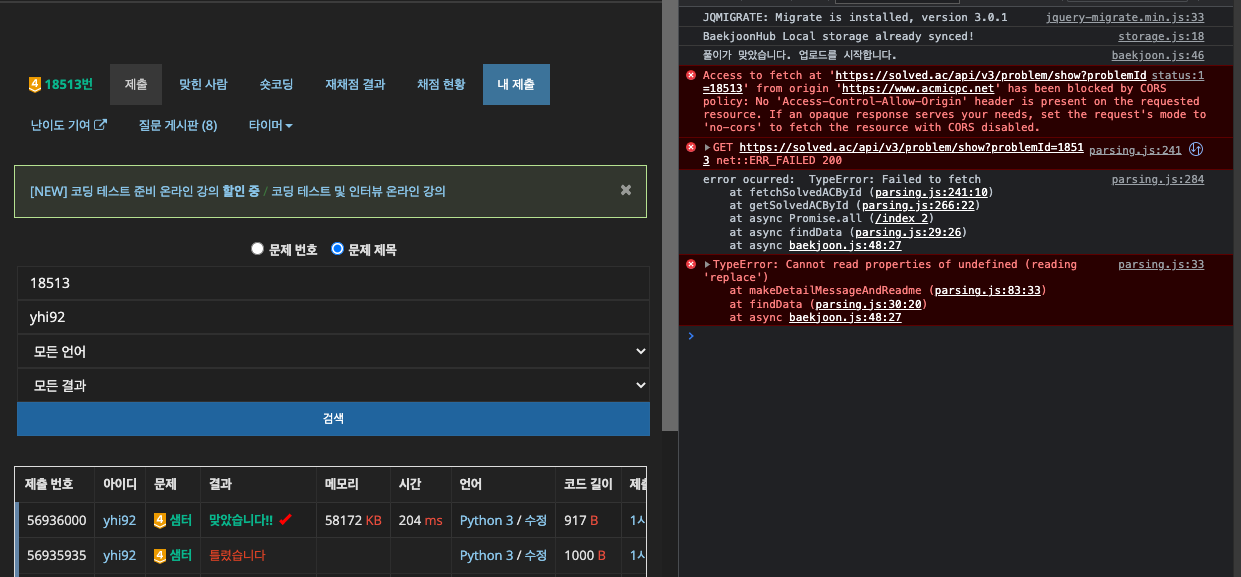Open the 타이머 dropdown menu
This screenshot has width=1241, height=577.
coord(270,125)
